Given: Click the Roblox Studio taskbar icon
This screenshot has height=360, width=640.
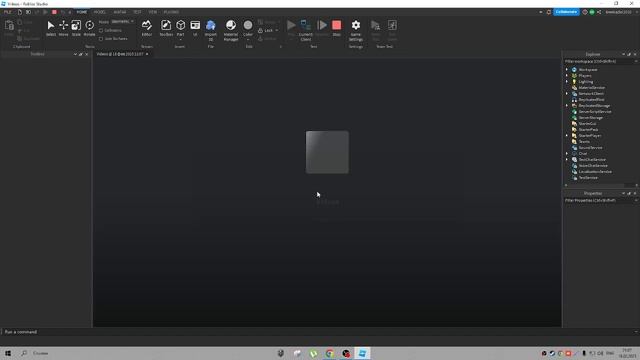Looking at the screenshot, I should (x=362, y=353).
